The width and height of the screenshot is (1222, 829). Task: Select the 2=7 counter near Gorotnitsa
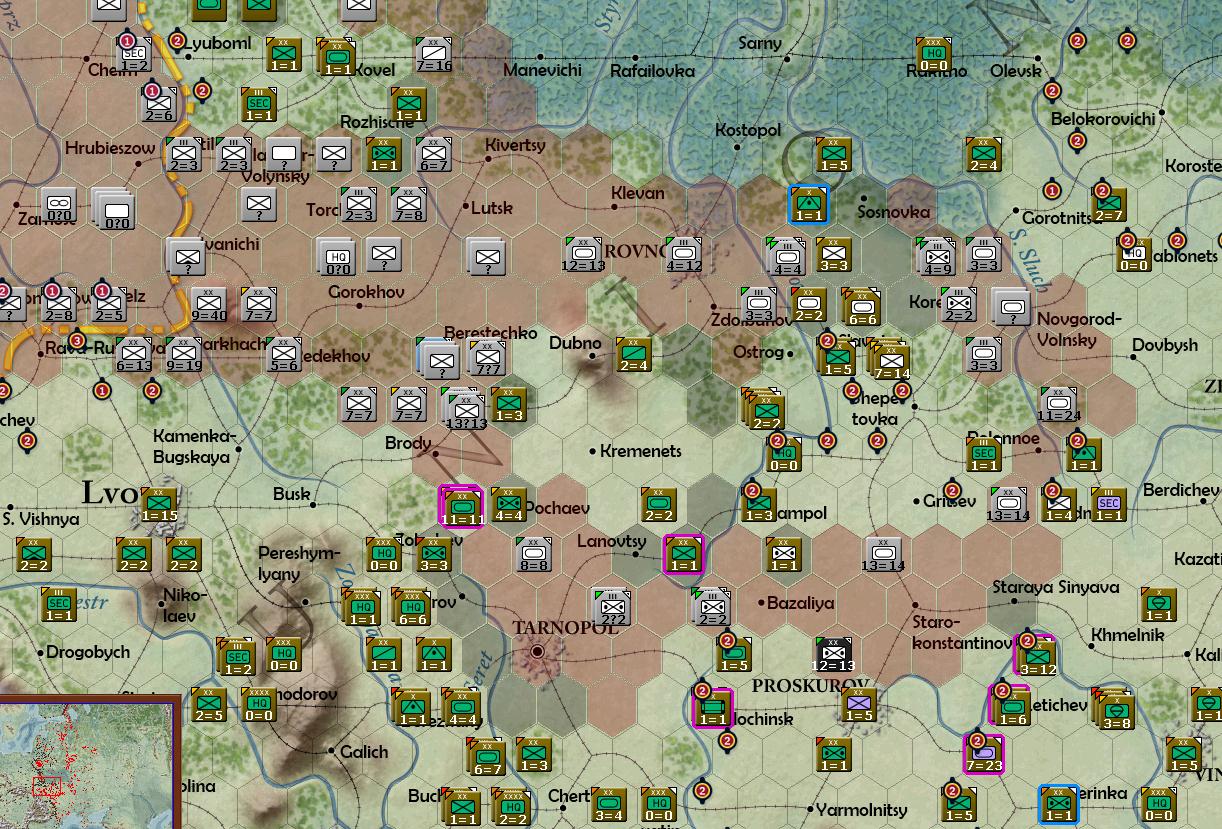coord(1108,204)
